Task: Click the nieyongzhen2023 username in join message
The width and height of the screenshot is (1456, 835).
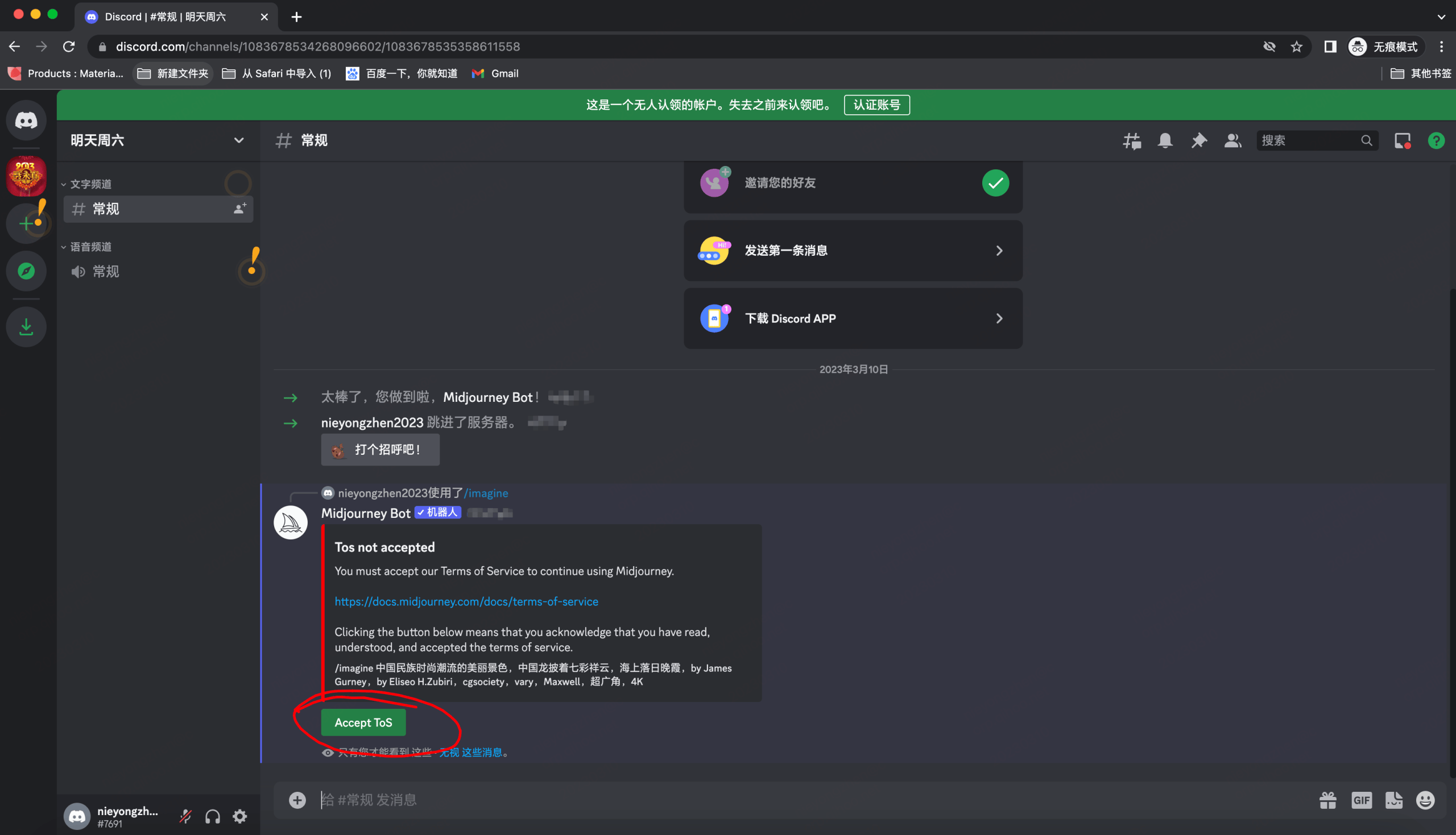Action: 373,423
